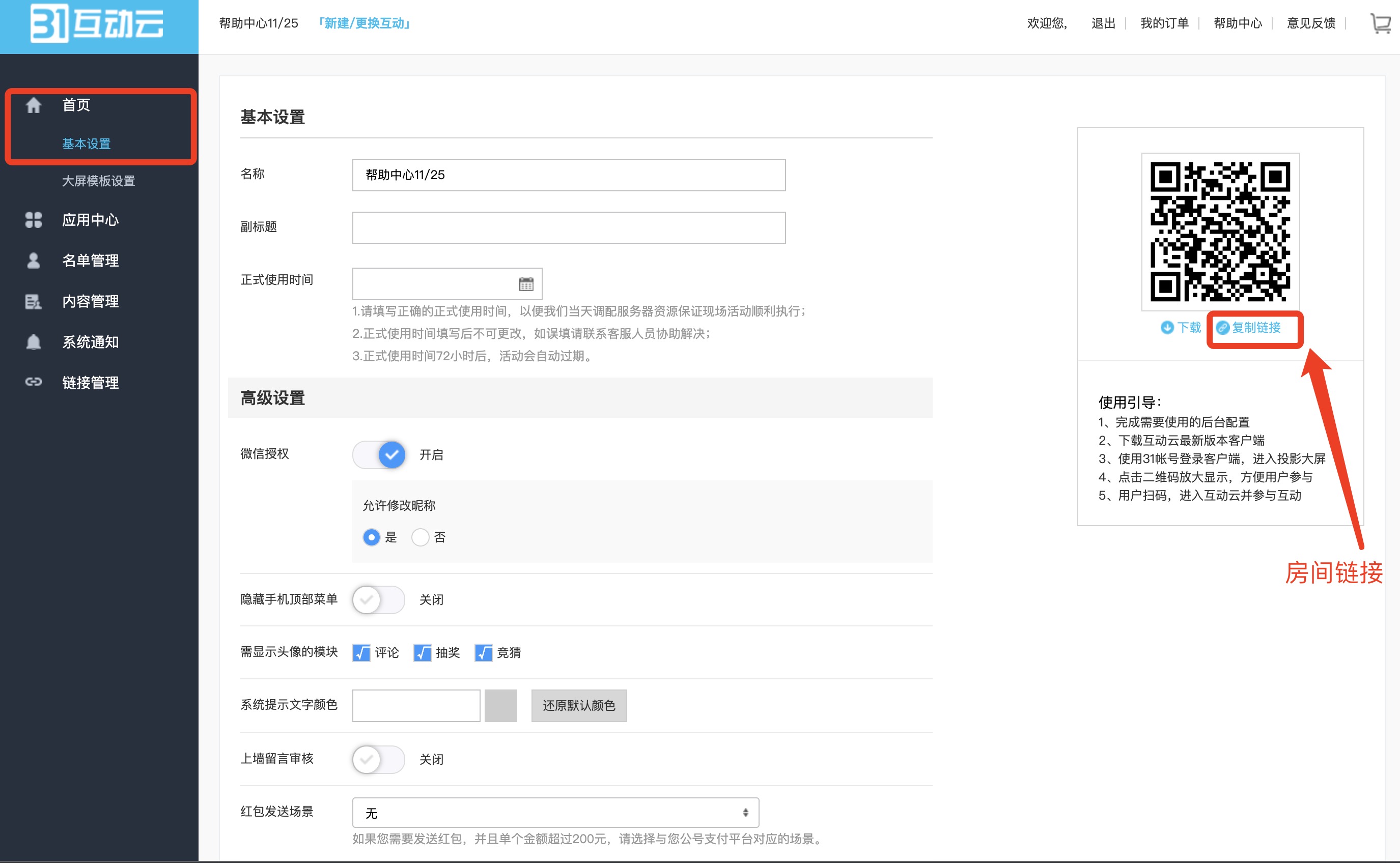Open 意见反馈 link
This screenshot has height=863, width=1400.
[1311, 23]
